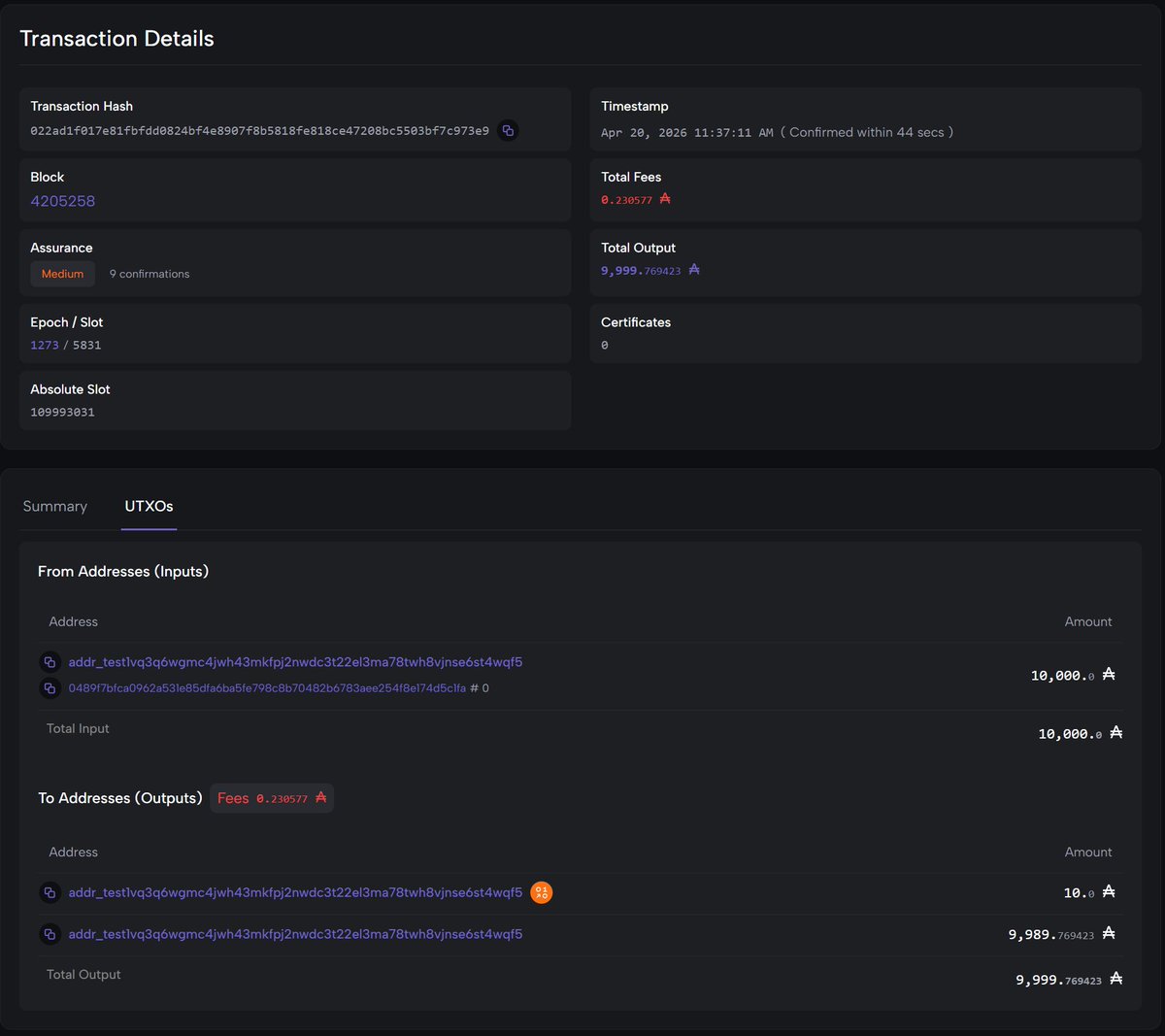The image size is (1165, 1036).
Task: Click the transaction hash text 022ad1f017e8...
Action: [x=259, y=130]
